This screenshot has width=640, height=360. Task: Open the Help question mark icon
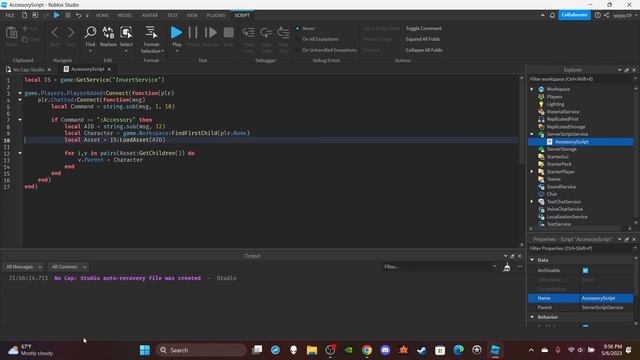[598, 15]
